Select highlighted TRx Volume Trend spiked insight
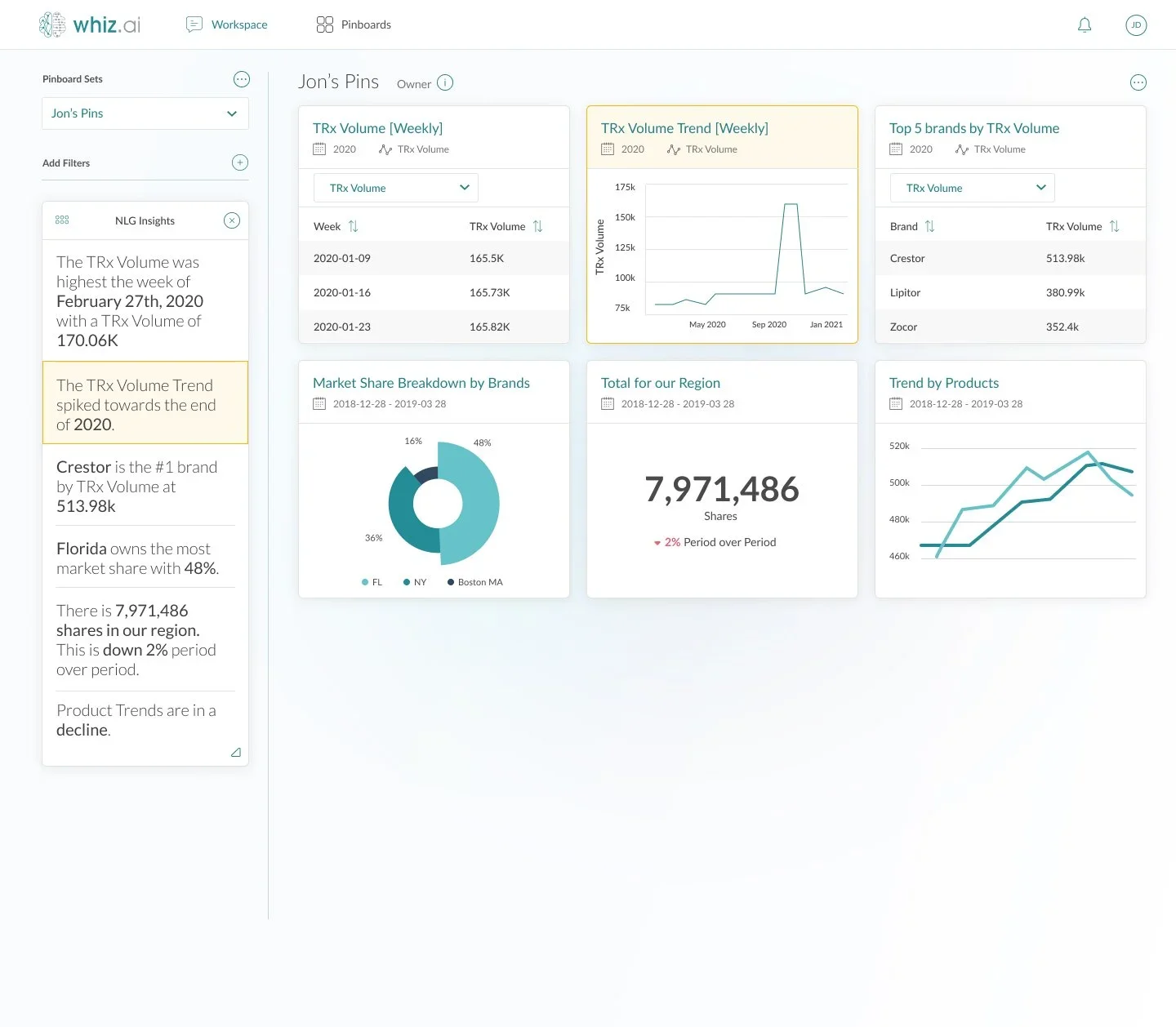The width and height of the screenshot is (1176, 1027). coord(145,403)
